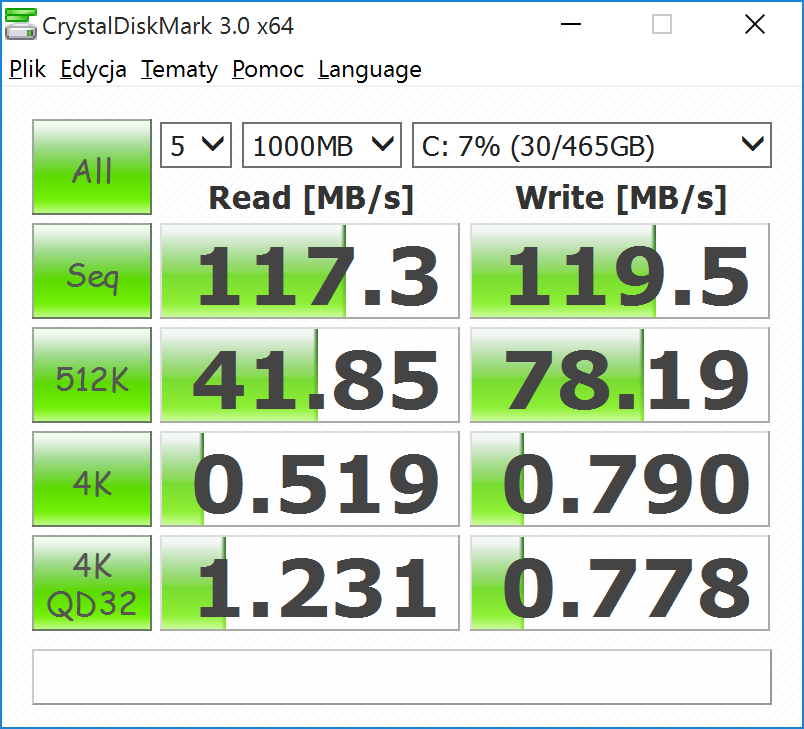Run the 4K random test
This screenshot has width=804, height=729.
[x=92, y=479]
